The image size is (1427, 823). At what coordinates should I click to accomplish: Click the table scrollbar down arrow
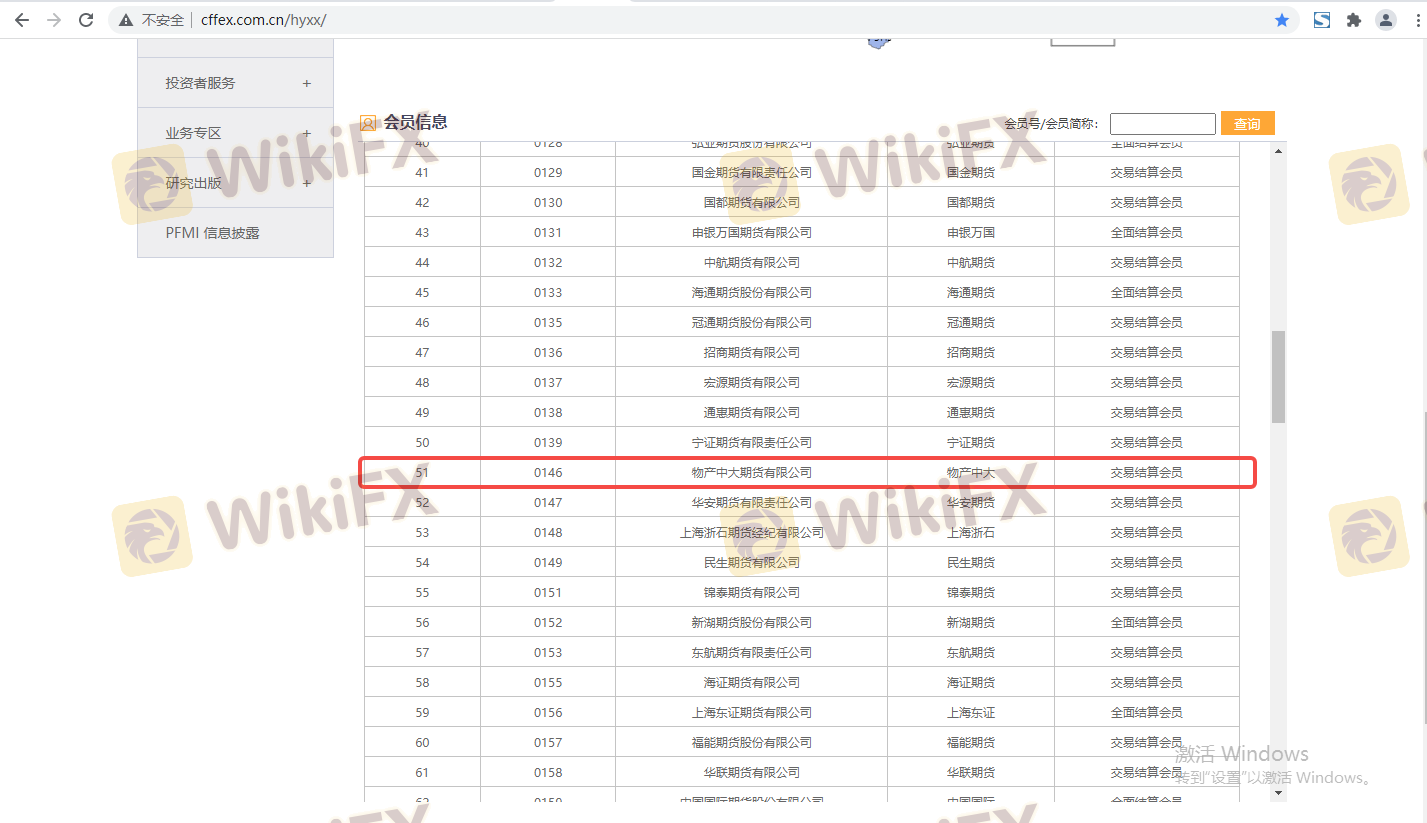coord(1278,792)
